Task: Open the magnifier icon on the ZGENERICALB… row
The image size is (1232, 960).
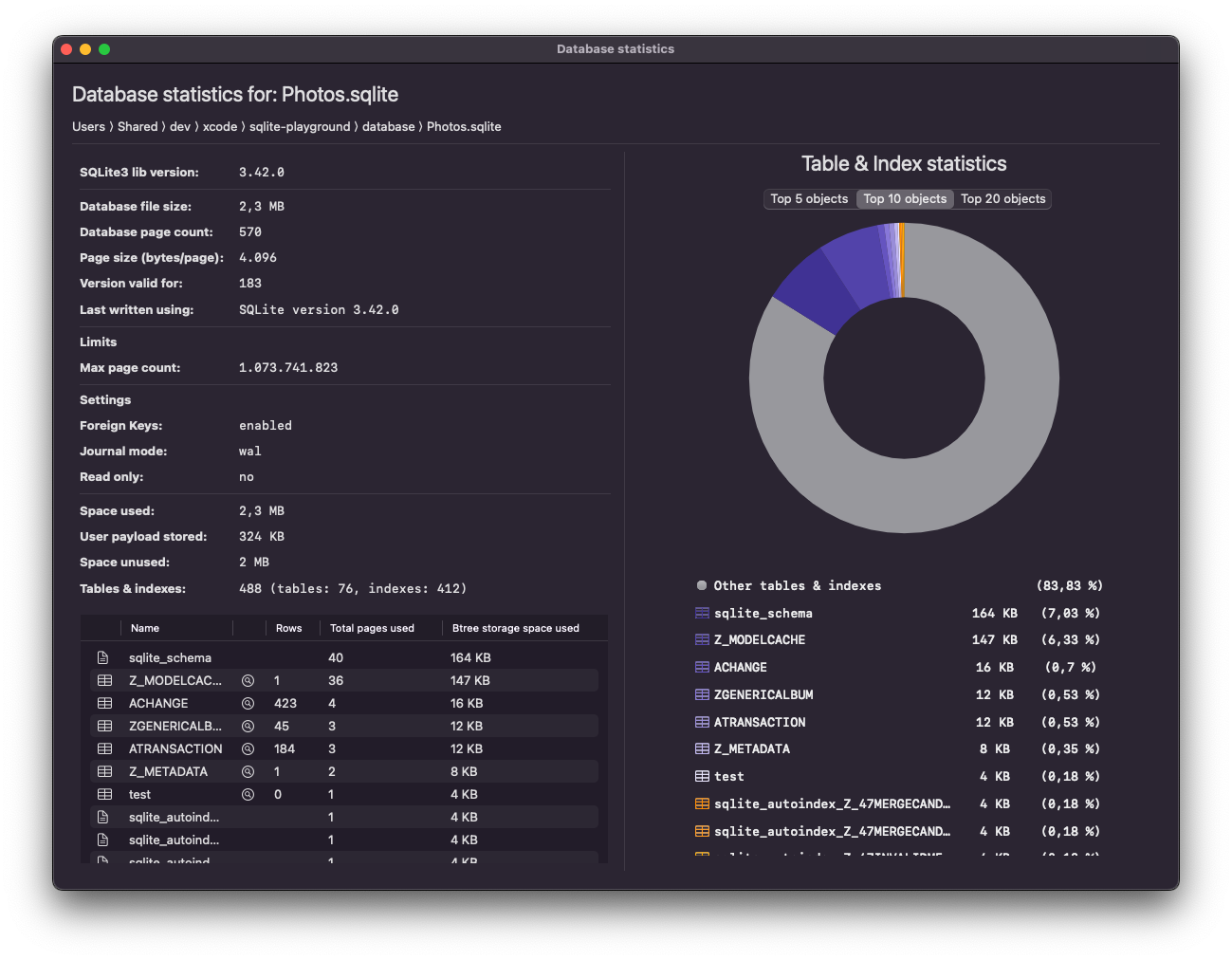Action: [x=248, y=726]
